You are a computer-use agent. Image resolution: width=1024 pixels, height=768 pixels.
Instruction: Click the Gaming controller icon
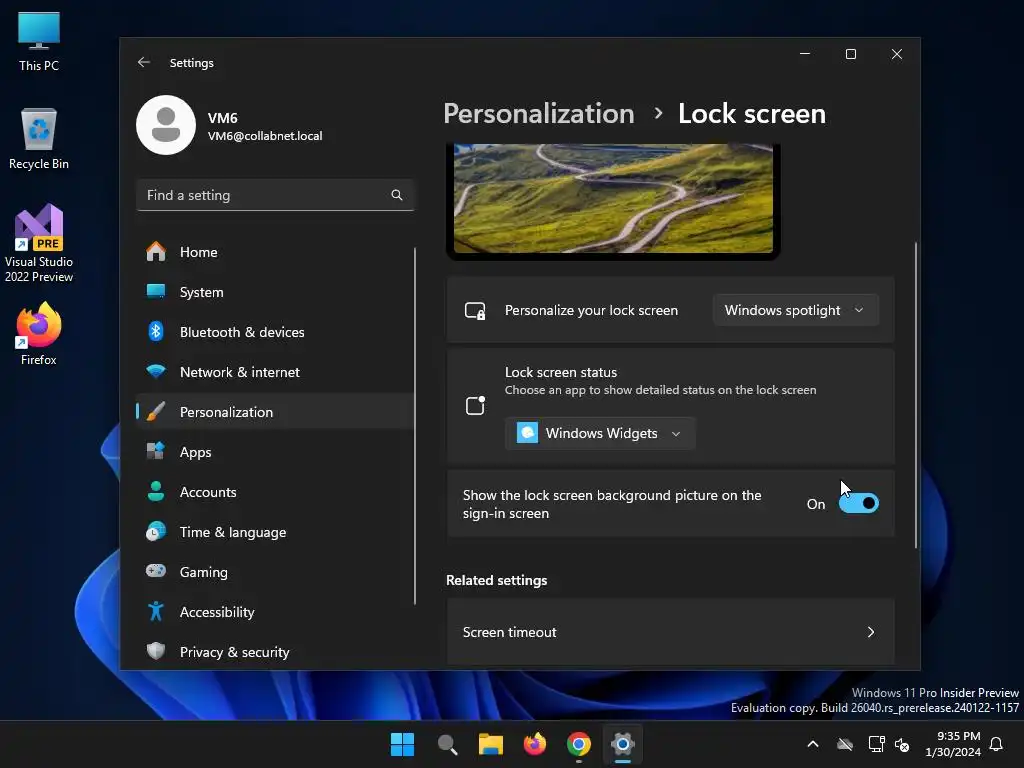155,571
